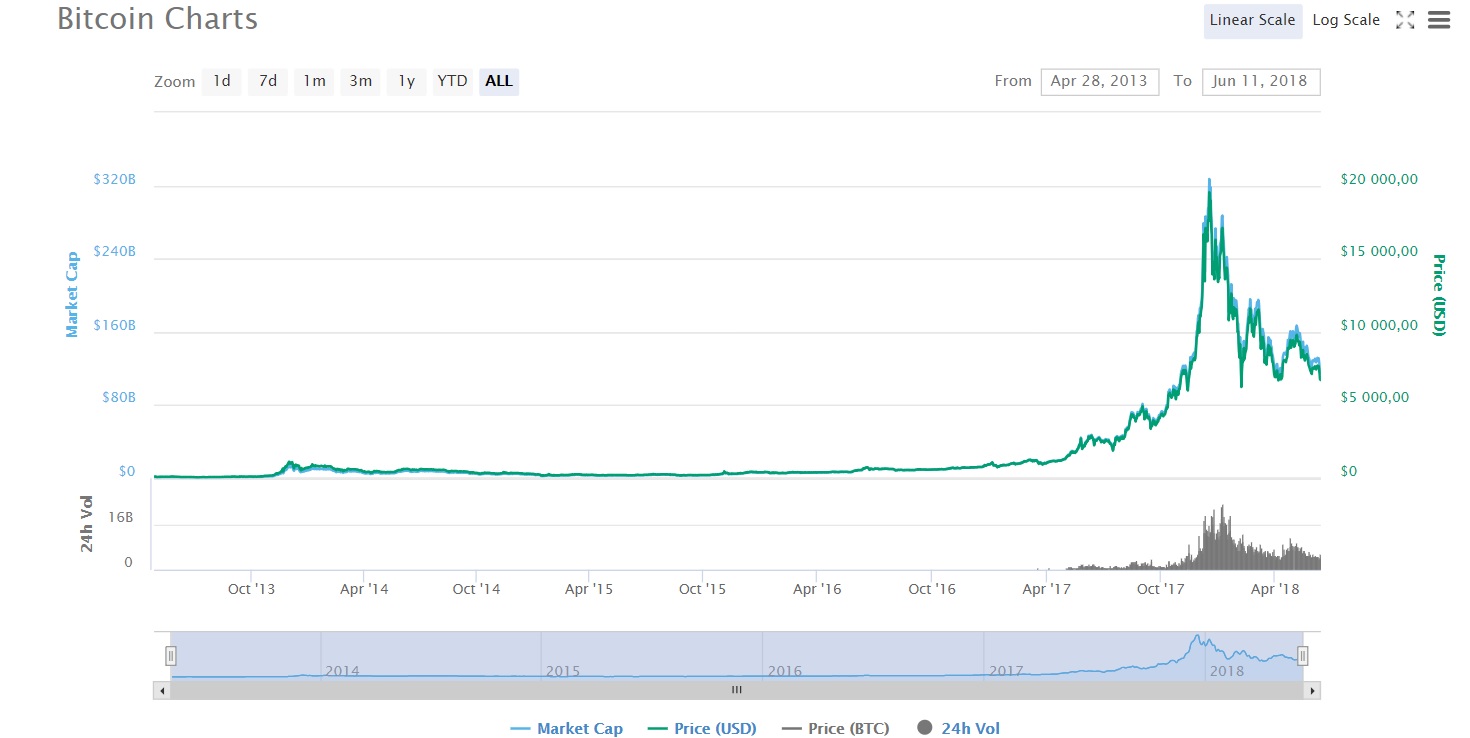Click the 2015 label in navigator
The height and width of the screenshot is (738, 1470).
click(x=563, y=671)
